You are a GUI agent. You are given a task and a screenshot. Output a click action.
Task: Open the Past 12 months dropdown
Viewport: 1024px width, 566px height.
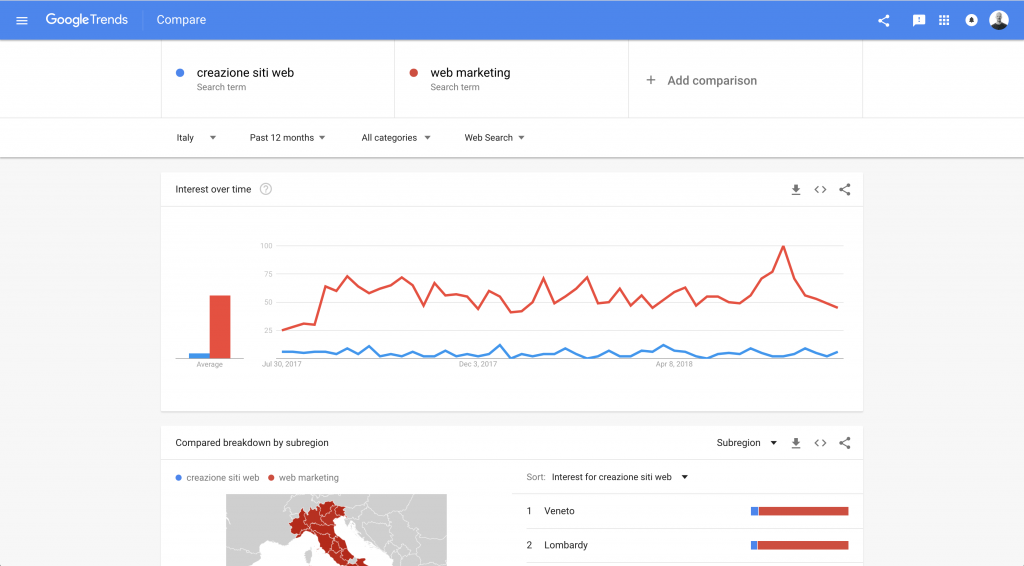(x=287, y=138)
